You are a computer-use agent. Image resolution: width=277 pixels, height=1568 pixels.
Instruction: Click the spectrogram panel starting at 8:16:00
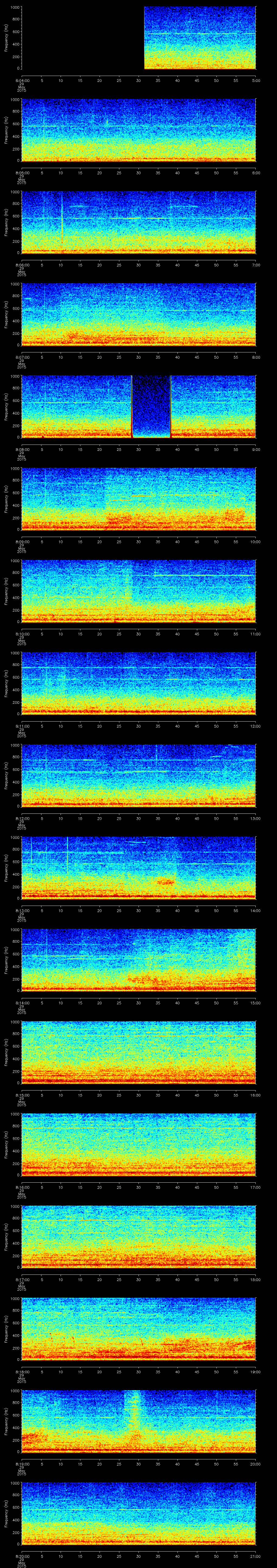pyautogui.click(x=139, y=1144)
